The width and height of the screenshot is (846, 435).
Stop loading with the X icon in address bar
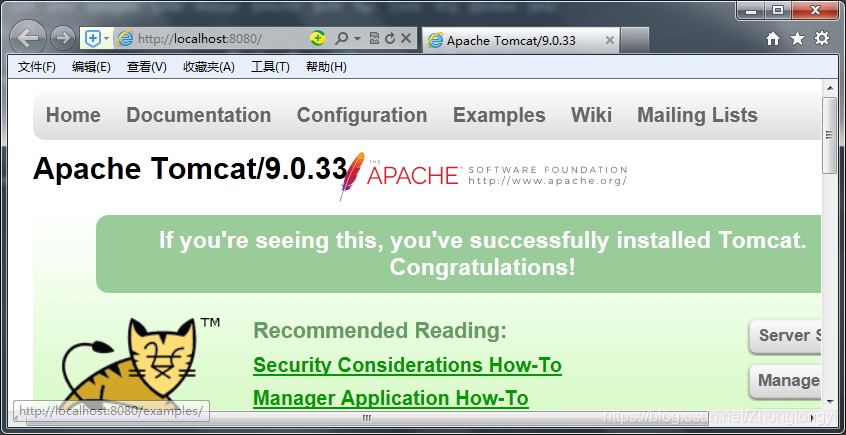point(406,38)
